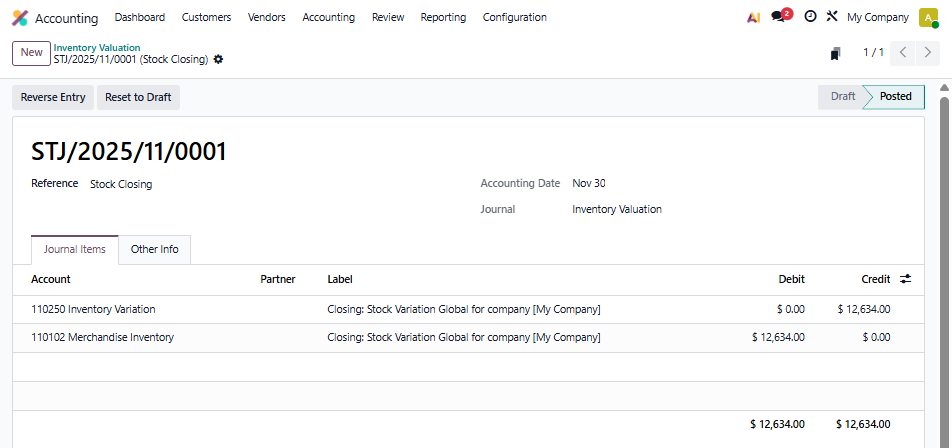Open the Odoo home apps icon
952x448 pixels.
[x=20, y=18]
